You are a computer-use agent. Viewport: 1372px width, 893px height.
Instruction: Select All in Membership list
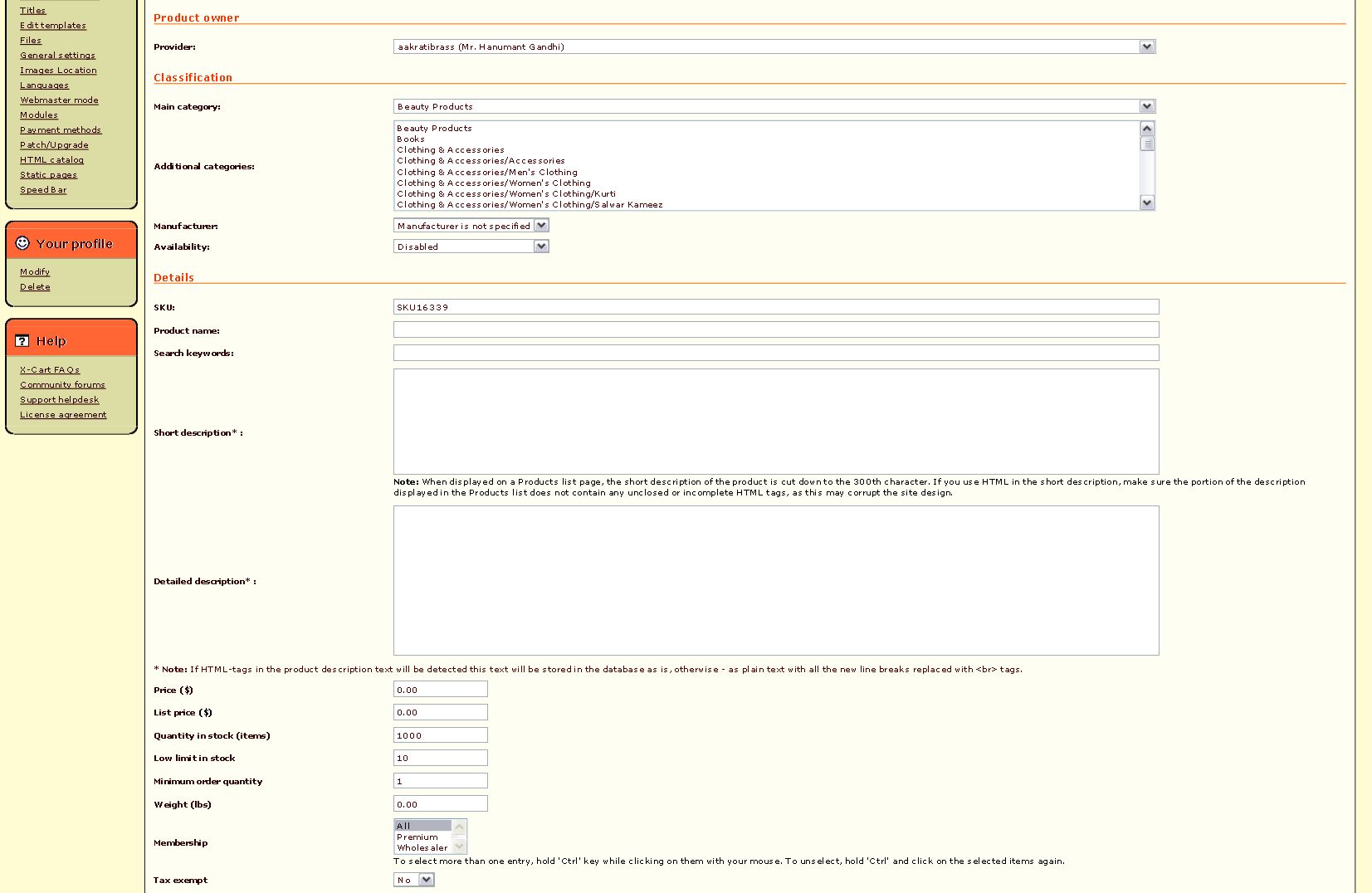point(422,826)
